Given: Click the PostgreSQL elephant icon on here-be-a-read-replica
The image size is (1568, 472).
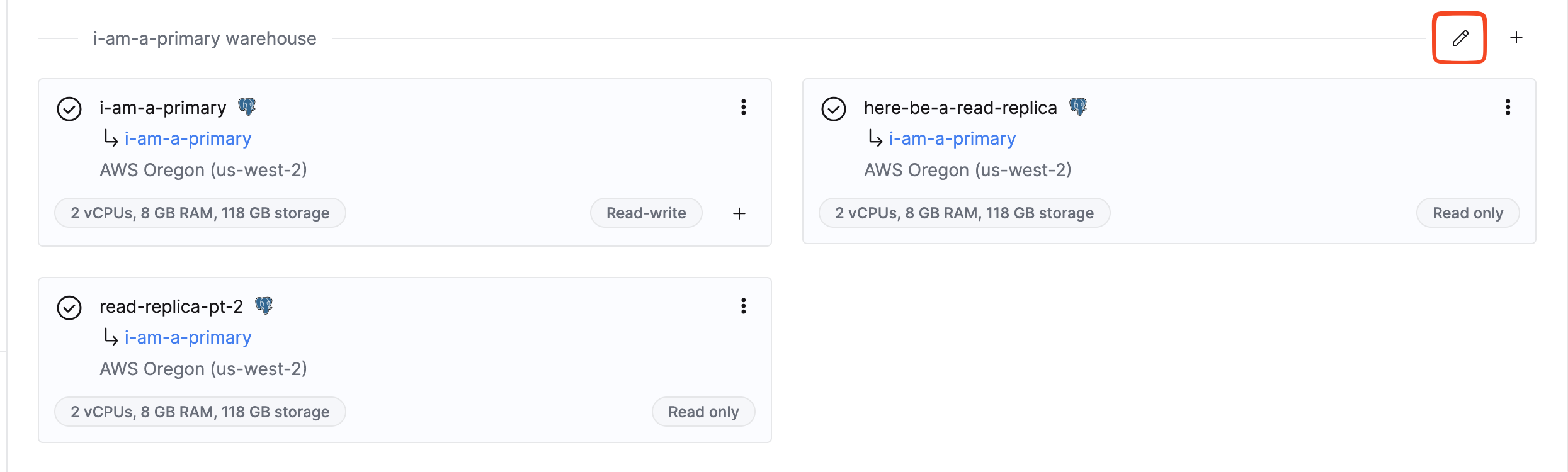Looking at the screenshot, I should [x=1078, y=107].
